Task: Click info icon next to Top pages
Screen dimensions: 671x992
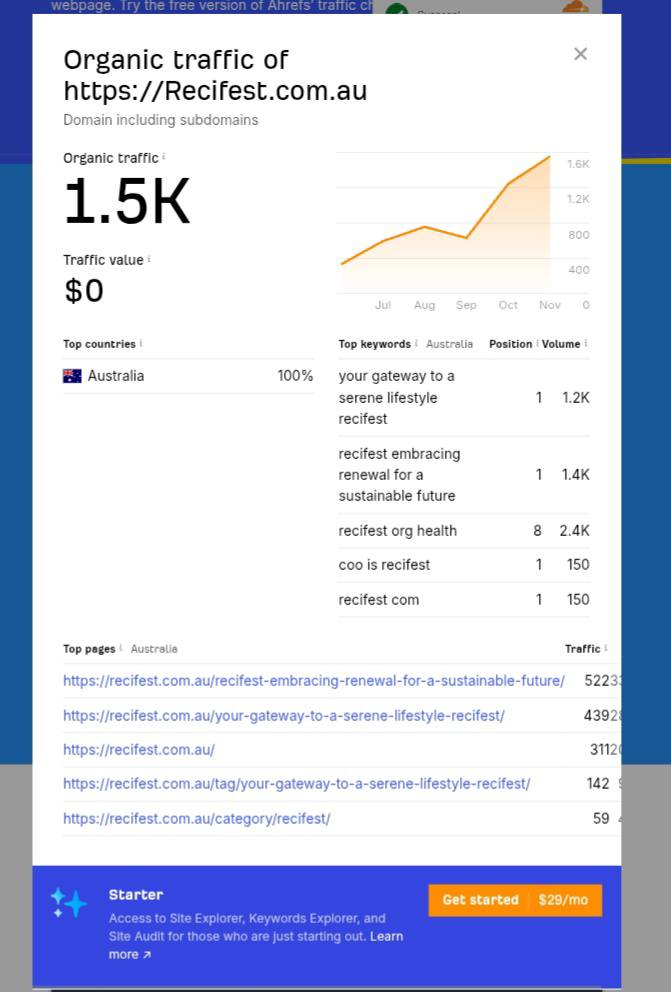Action: point(121,648)
